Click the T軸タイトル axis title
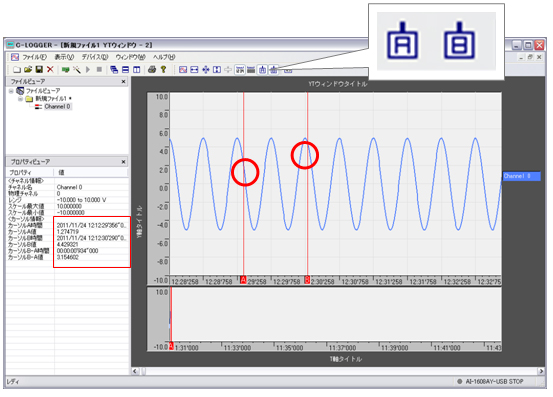 pos(346,359)
